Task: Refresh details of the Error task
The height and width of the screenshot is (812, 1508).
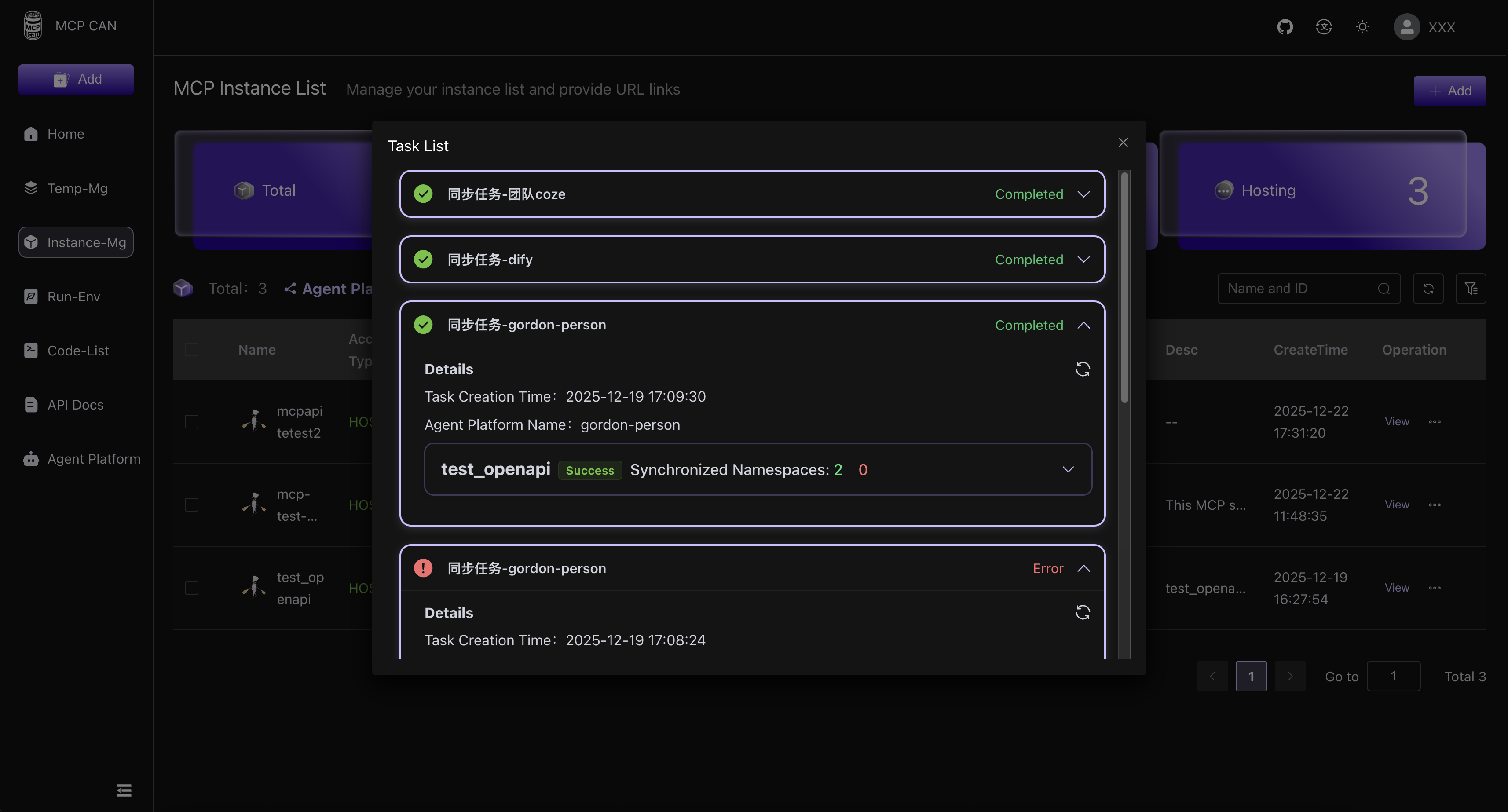Action: coord(1083,612)
